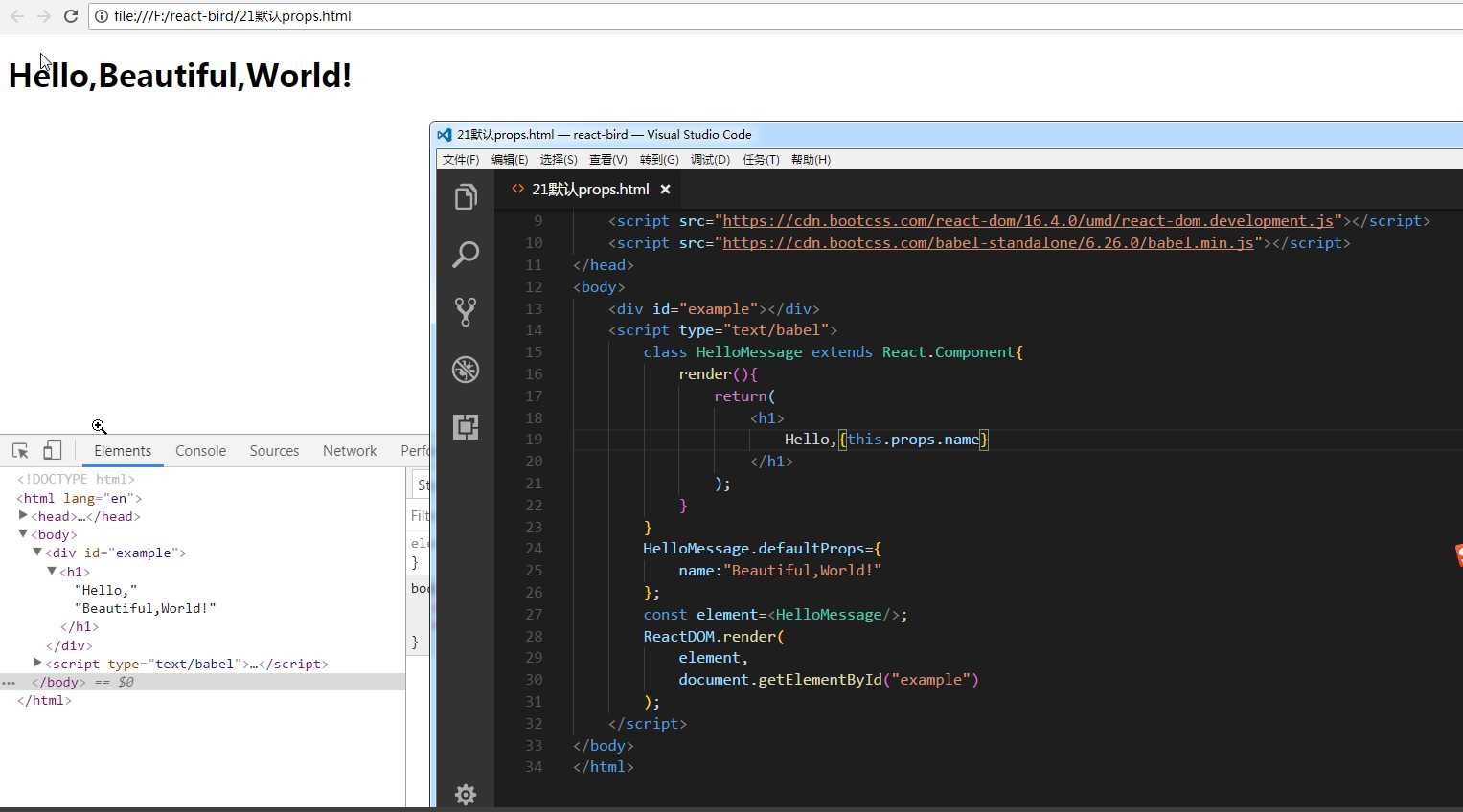Click line number 19 in the editor gutter
1463x812 pixels.
coord(534,440)
